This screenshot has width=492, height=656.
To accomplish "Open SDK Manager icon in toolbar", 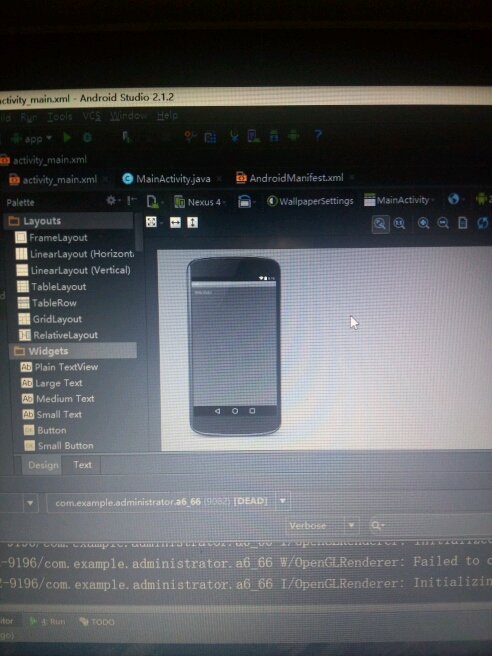I will [274, 136].
